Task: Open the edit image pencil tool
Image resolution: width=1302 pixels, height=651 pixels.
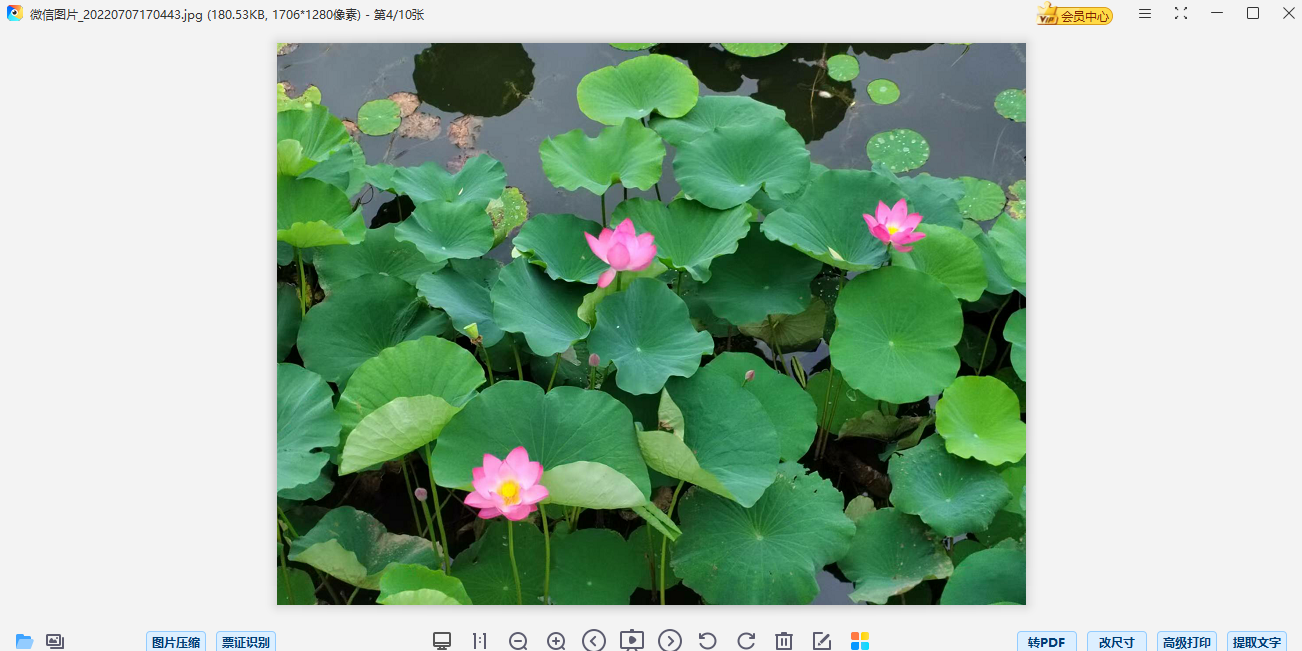Action: (822, 641)
